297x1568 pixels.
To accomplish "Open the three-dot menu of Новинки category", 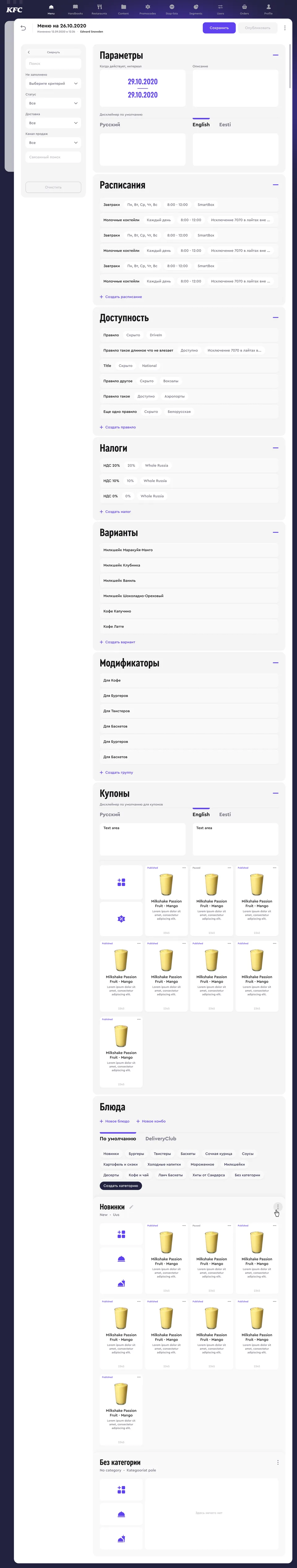I will [x=278, y=1206].
